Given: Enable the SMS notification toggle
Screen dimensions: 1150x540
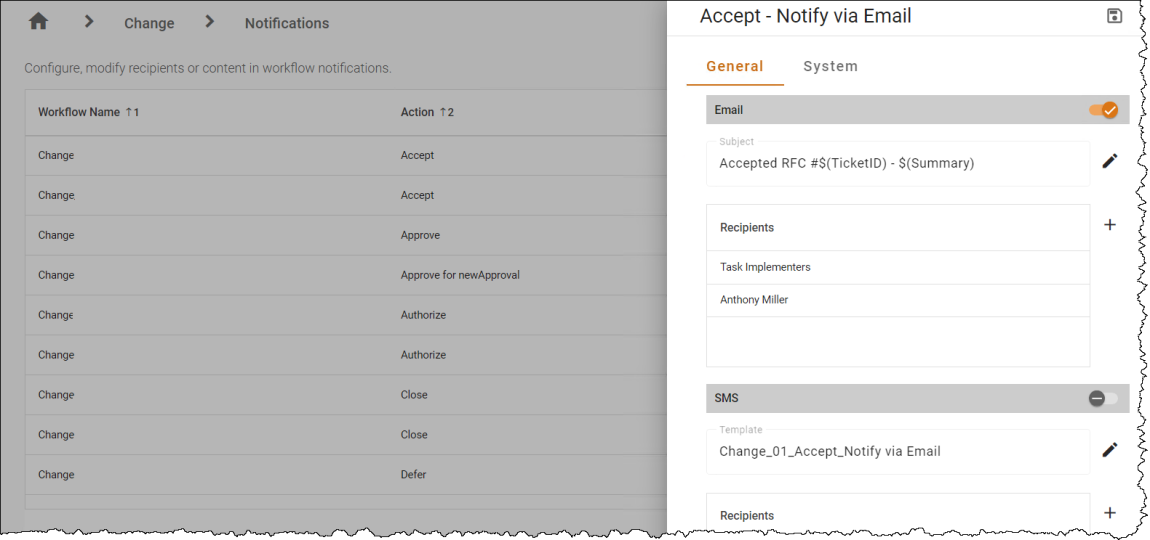Looking at the screenshot, I should [x=1103, y=398].
